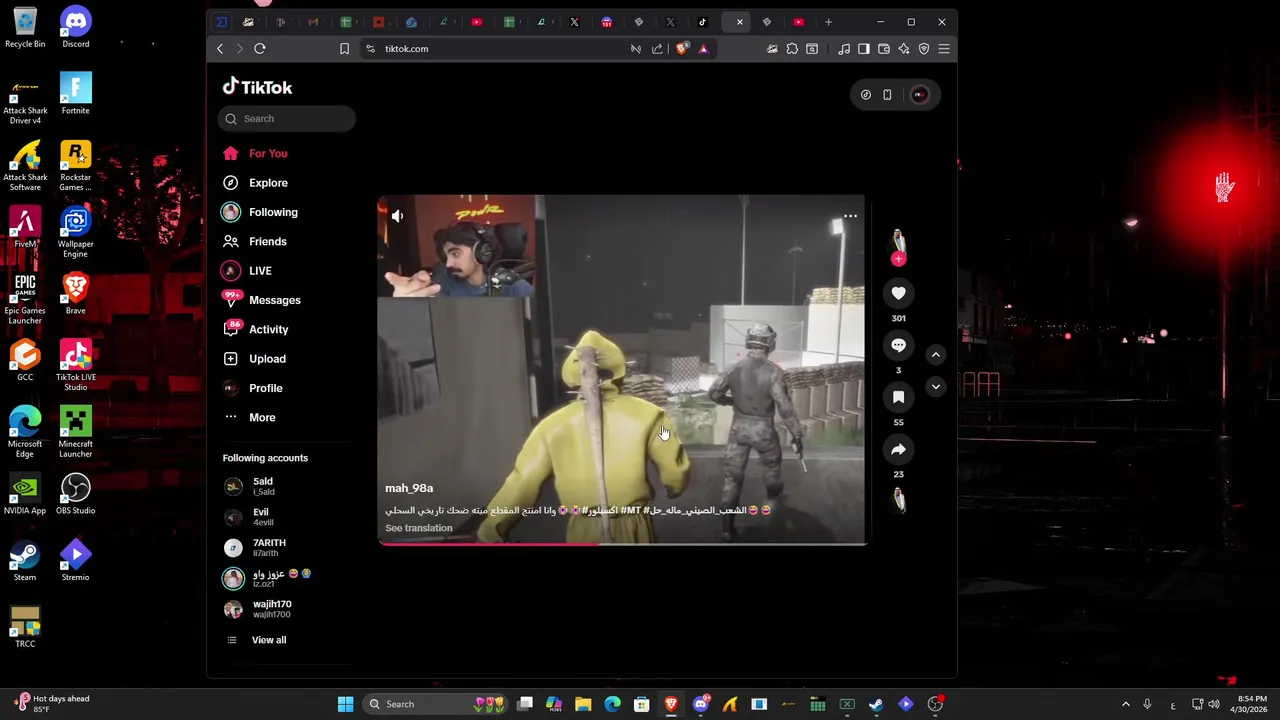Open the Sald account avatar
The image size is (1280, 720).
(233, 486)
